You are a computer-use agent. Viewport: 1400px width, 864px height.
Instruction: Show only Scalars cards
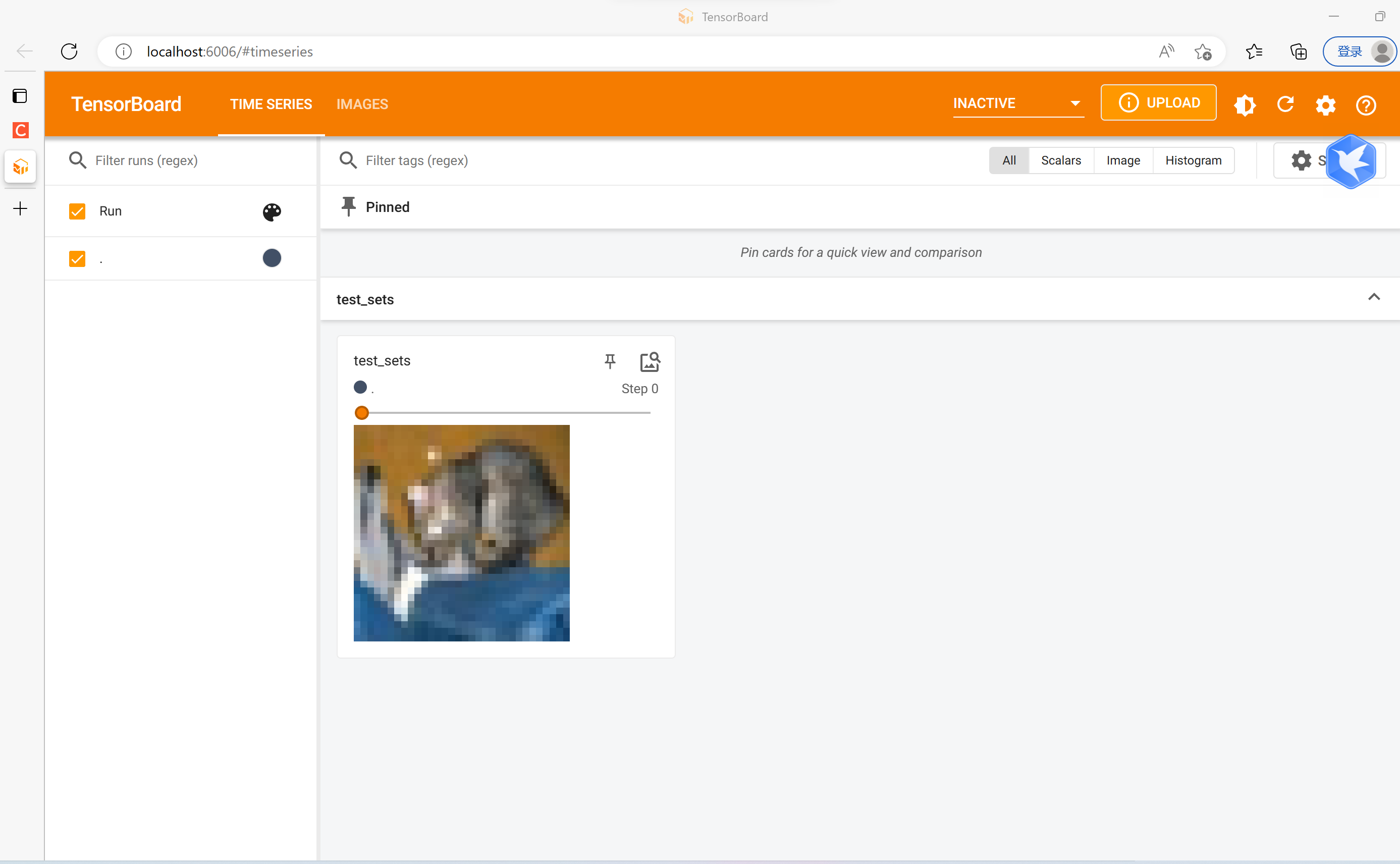click(1060, 160)
